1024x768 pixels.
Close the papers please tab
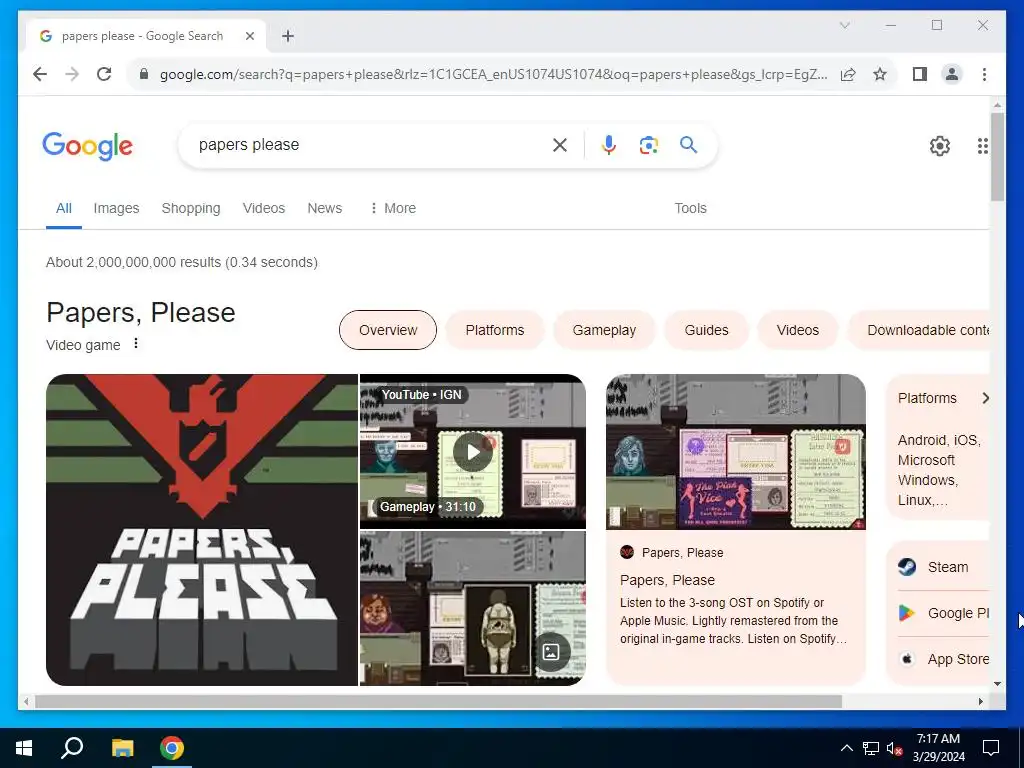tap(249, 36)
